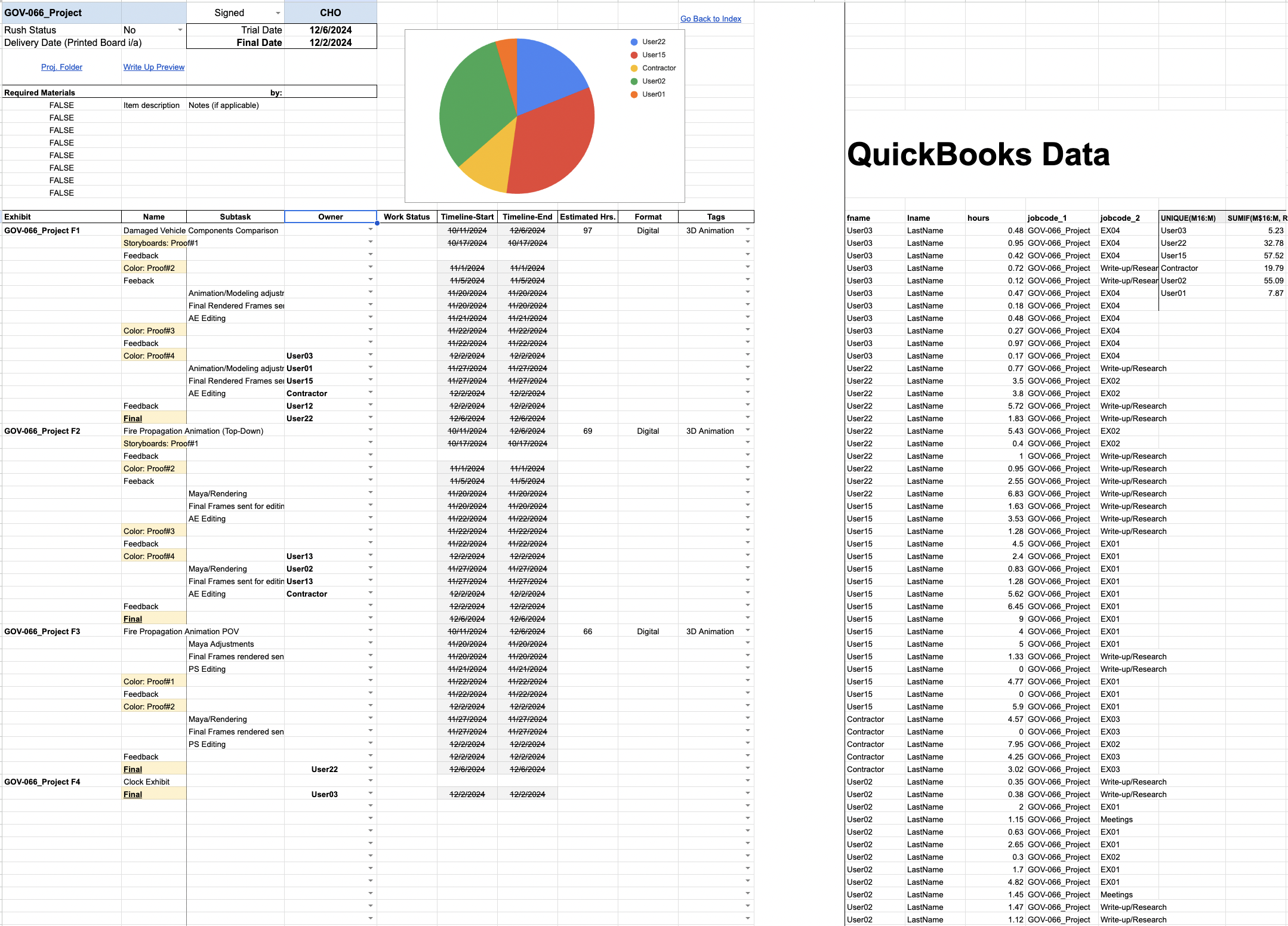Select the Contractor total 19.79 cell
The image size is (1288, 926).
(1256, 268)
